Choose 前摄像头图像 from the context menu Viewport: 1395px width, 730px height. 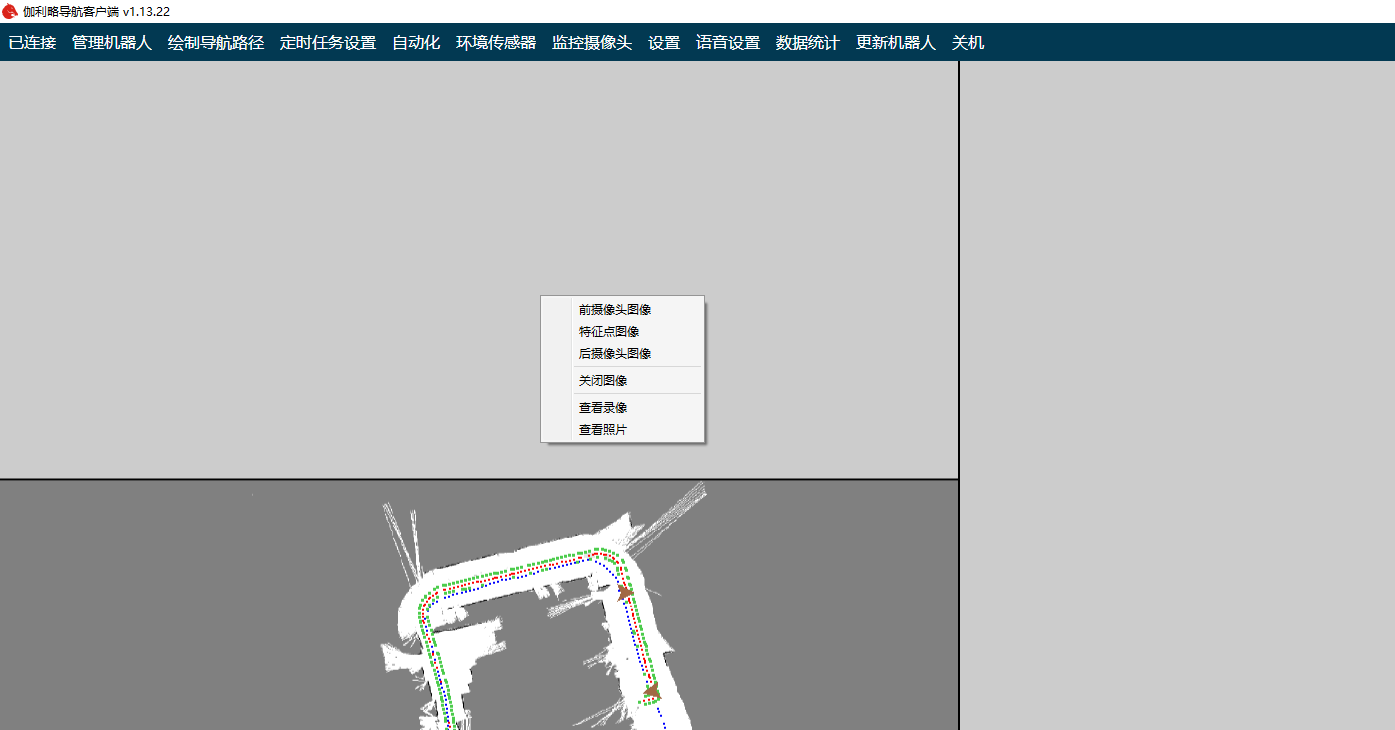tap(615, 310)
